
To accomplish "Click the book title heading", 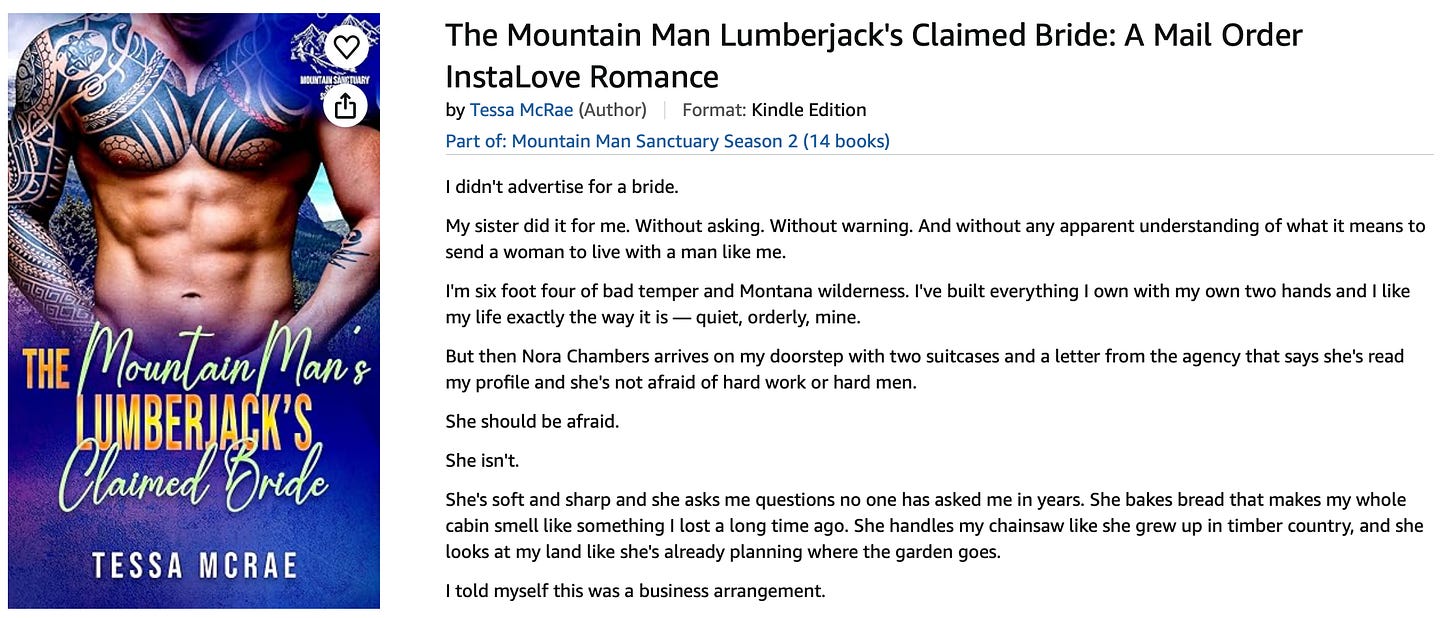I will [x=874, y=55].
